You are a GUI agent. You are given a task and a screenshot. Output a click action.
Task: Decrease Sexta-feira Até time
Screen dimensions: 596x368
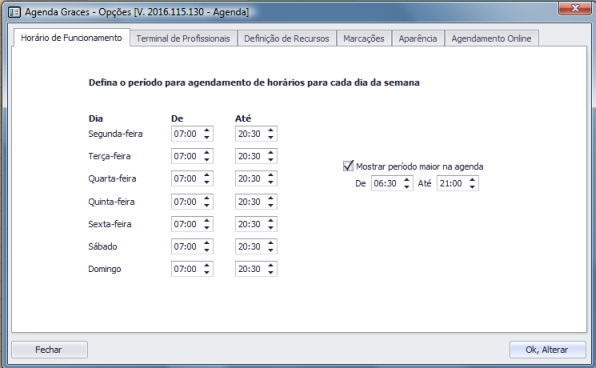click(271, 228)
